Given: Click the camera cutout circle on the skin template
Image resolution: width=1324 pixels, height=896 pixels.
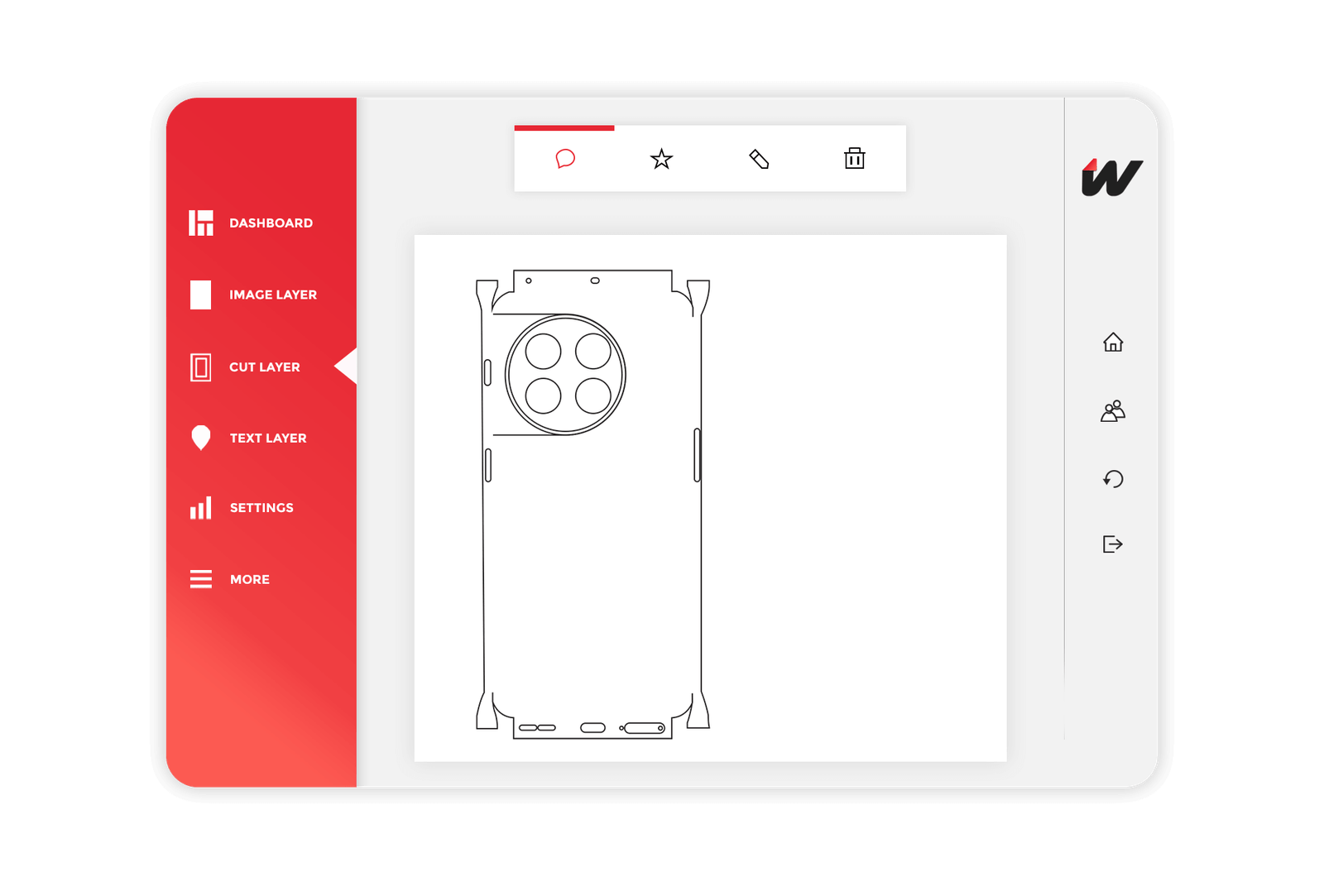Looking at the screenshot, I should [565, 372].
